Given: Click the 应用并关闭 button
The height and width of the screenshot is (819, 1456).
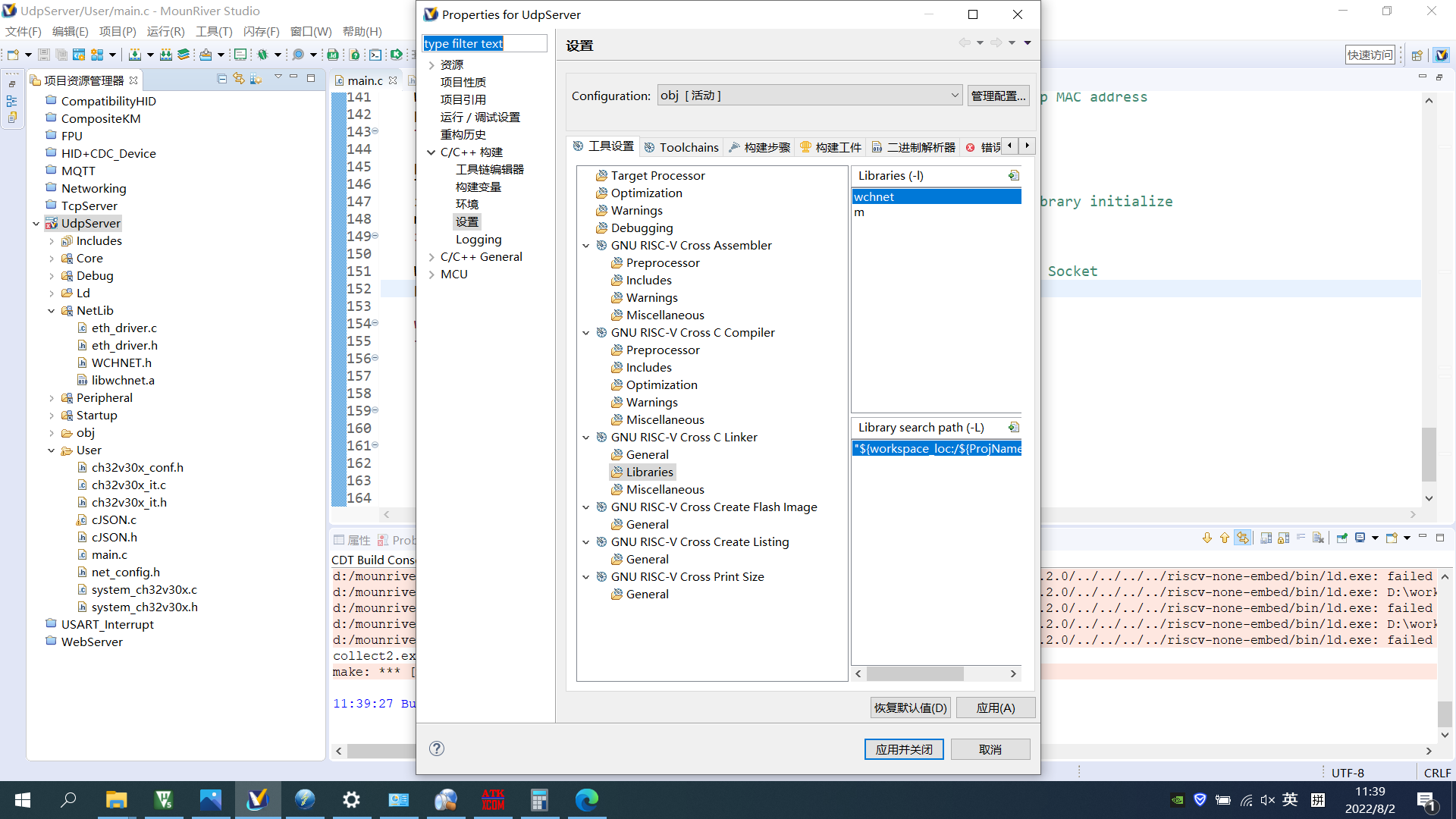Looking at the screenshot, I should click(x=904, y=749).
